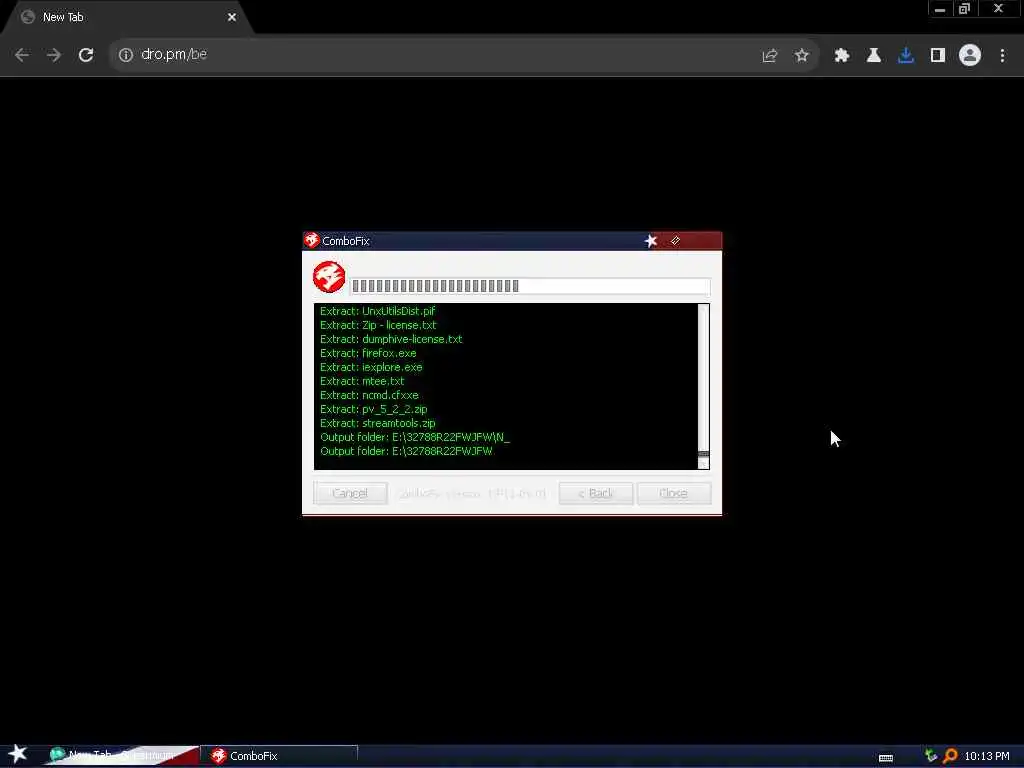Click the large red ComboFix logo
The image size is (1024, 768).
click(x=329, y=277)
